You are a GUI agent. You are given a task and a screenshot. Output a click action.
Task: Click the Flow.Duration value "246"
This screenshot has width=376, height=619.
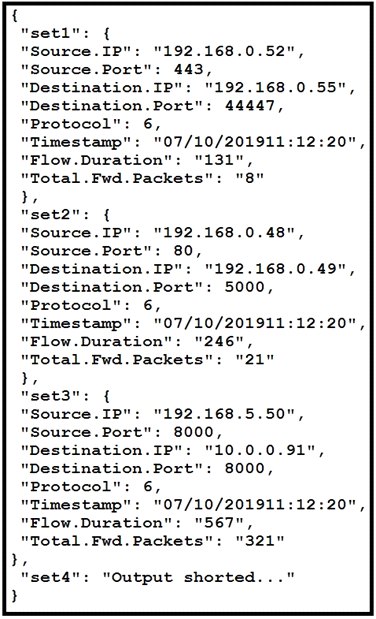(x=219, y=341)
